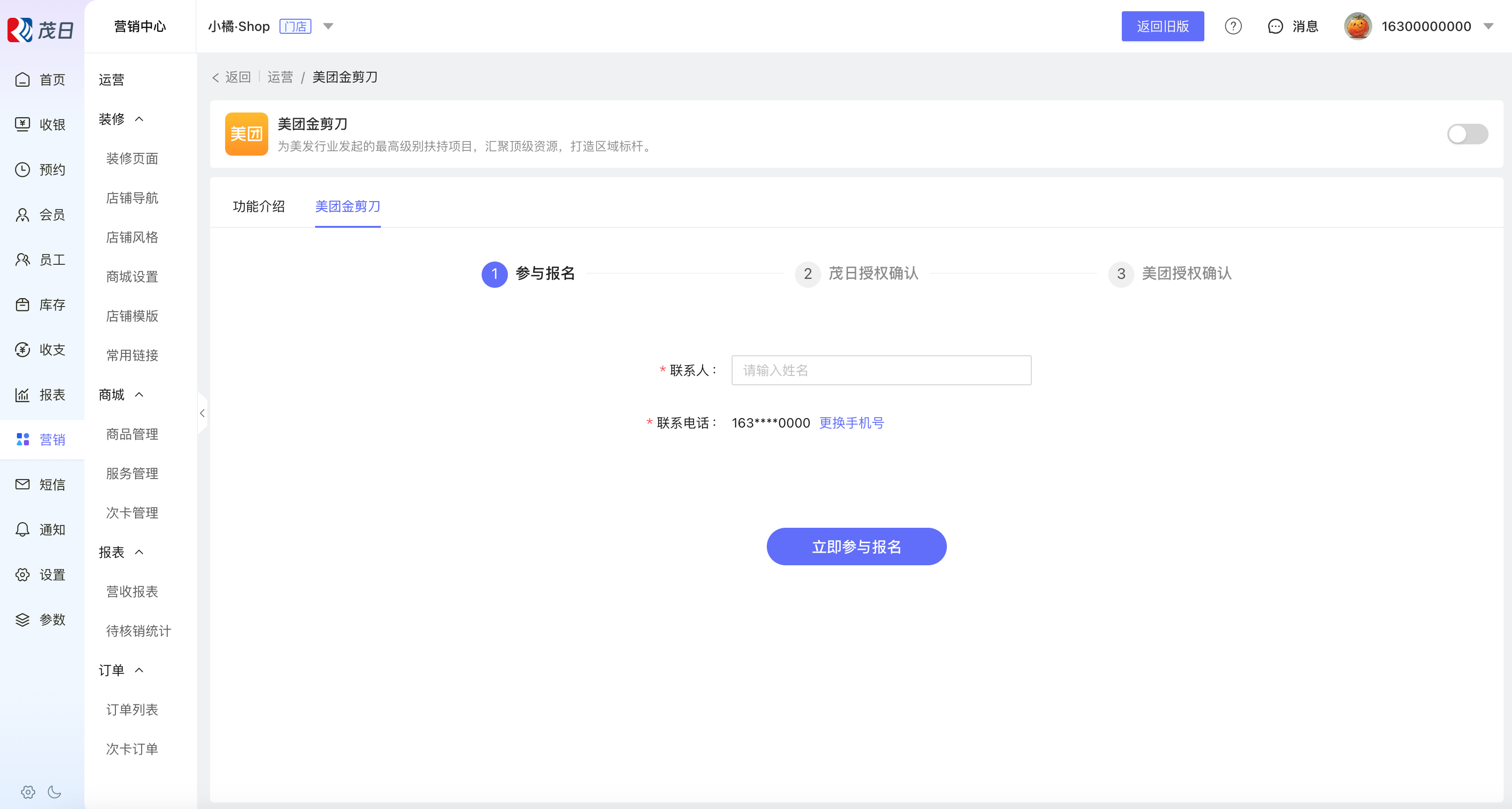Expand the 16300000000 account dropdown
This screenshot has width=1512, height=809.
1488,26
